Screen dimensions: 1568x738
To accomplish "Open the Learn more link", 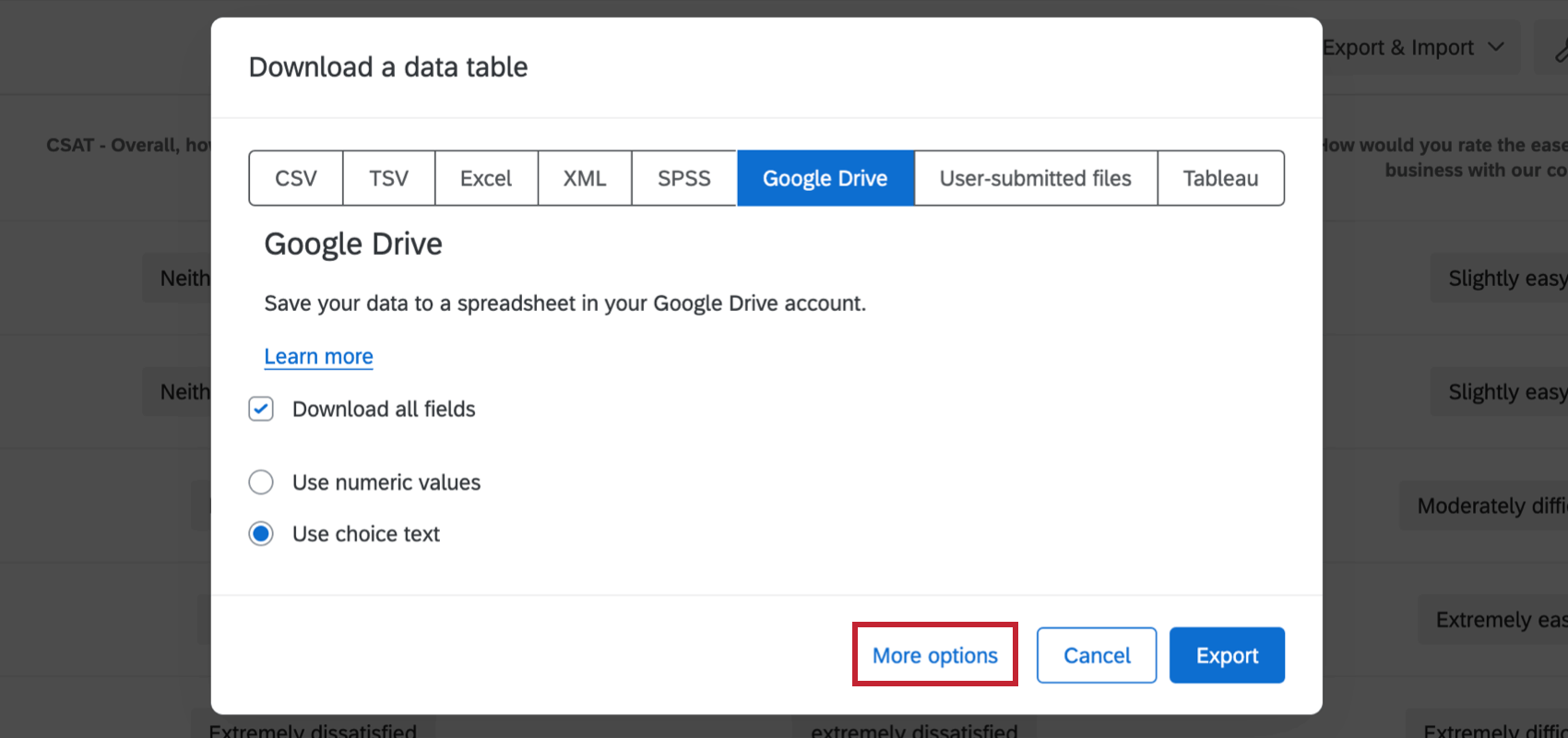I will (319, 356).
